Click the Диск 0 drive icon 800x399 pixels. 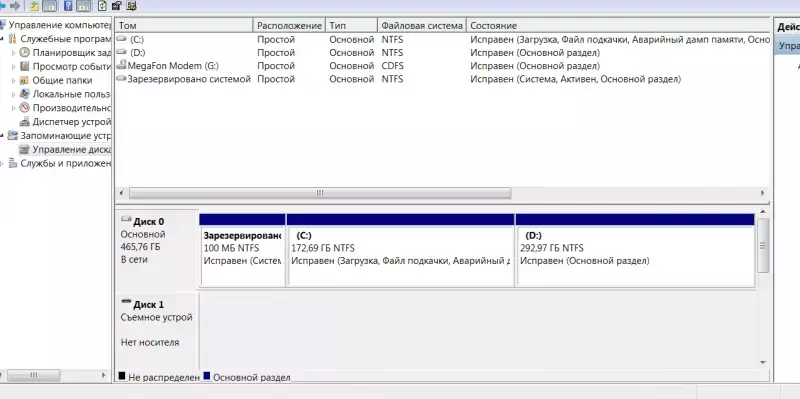tap(126, 219)
